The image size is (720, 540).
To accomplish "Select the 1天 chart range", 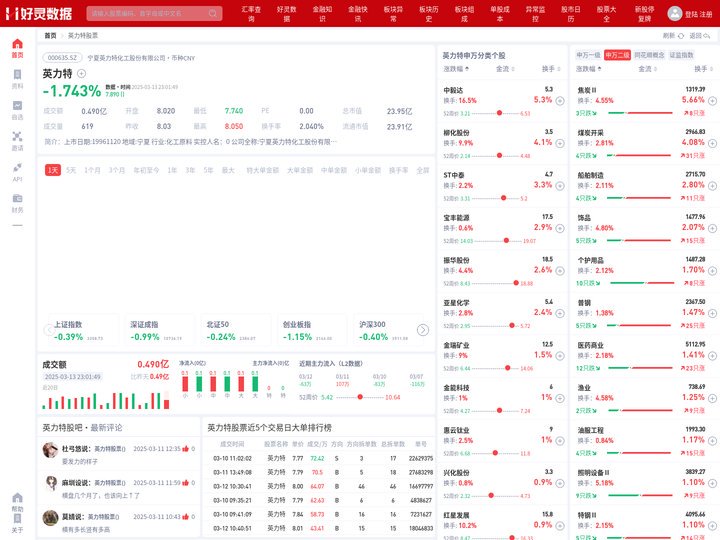I will click(53, 170).
